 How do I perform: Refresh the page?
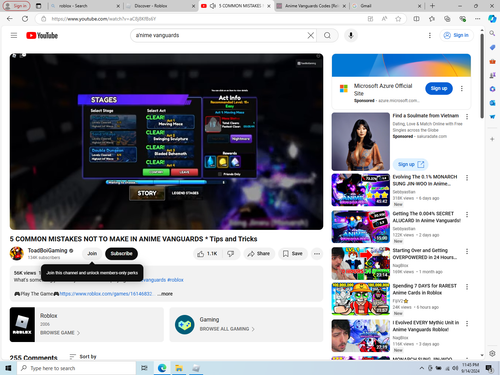click(x=25, y=19)
